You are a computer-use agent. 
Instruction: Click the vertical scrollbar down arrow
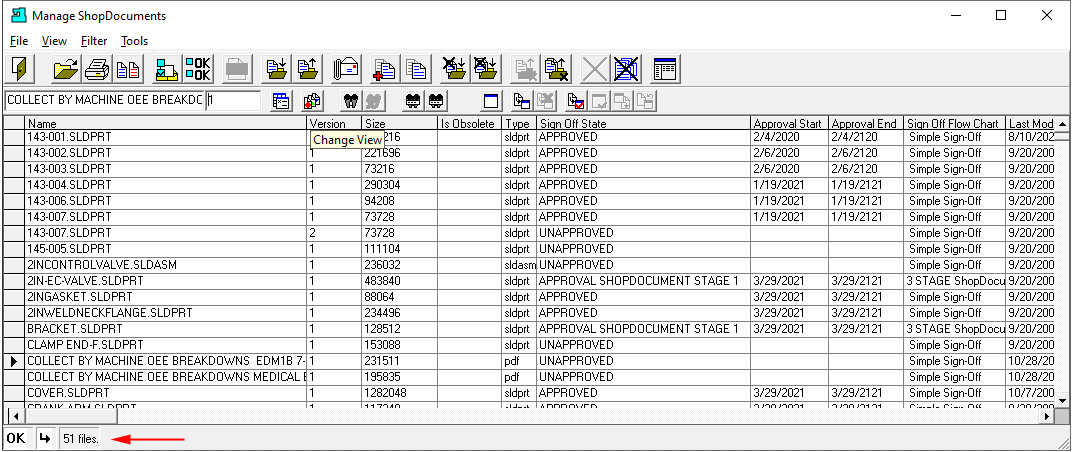point(1062,401)
